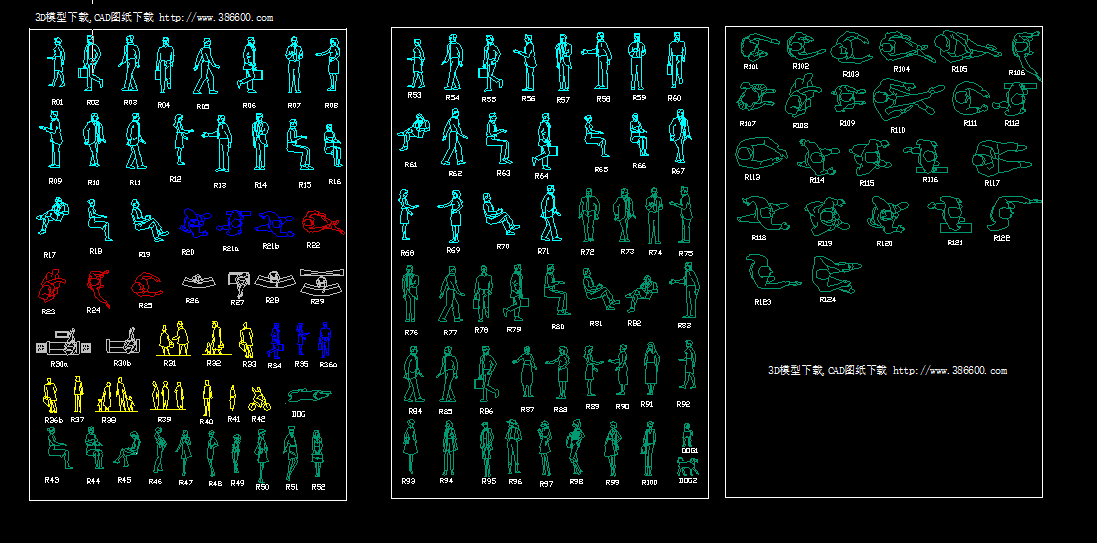Click the R12 label text
The width and height of the screenshot is (1097, 543).
(175, 179)
